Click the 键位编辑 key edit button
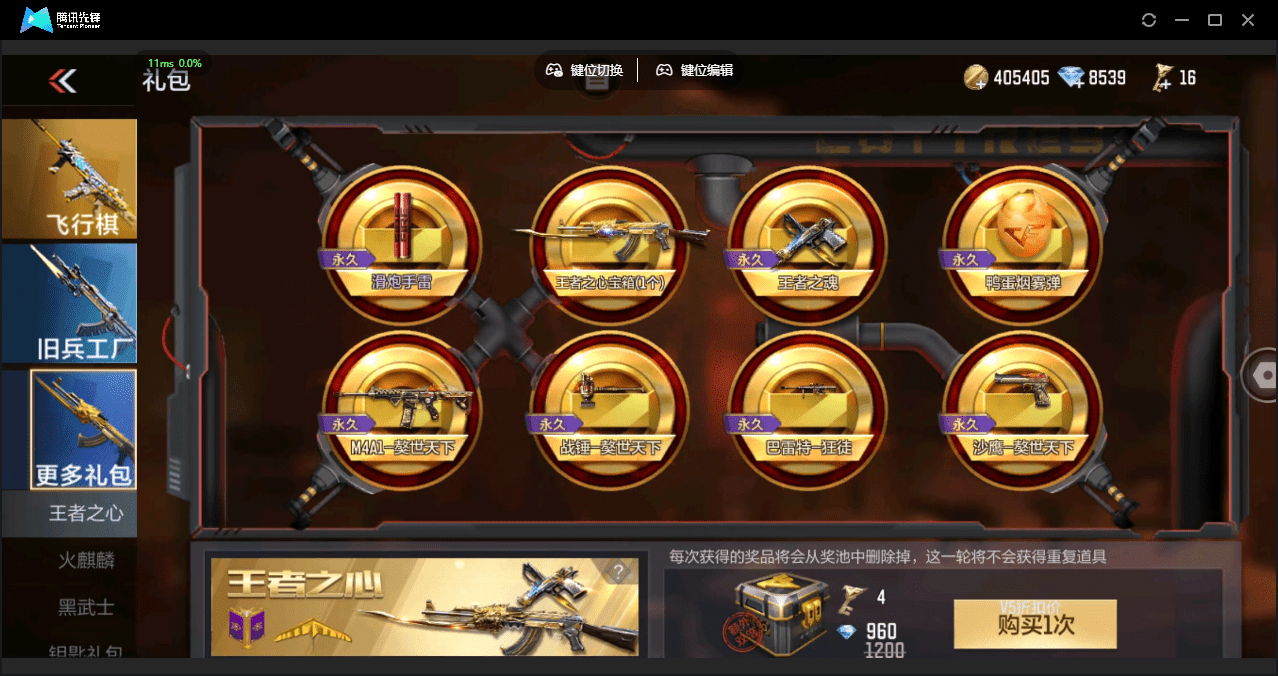1278x676 pixels. (695, 70)
